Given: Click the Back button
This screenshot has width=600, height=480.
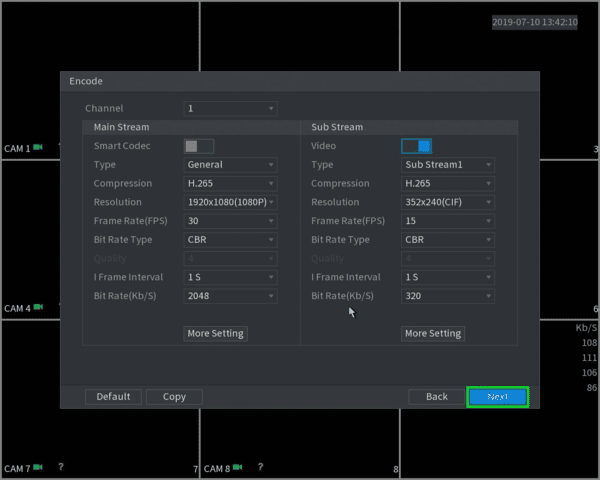Looking at the screenshot, I should 437,397.
